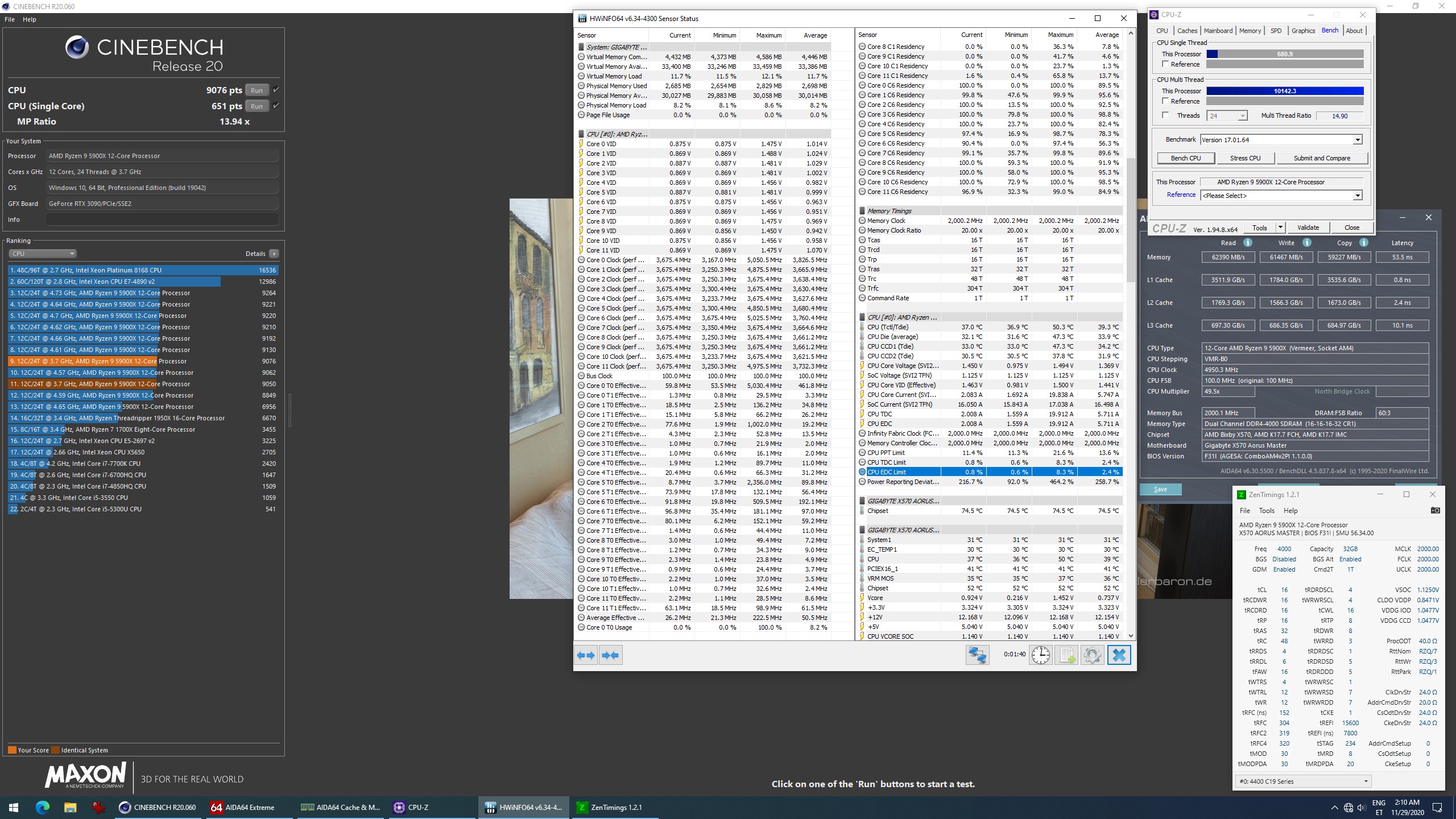Select Xeon Platinum 8168 ranking row
This screenshot has height=819, width=1456.
point(143,270)
